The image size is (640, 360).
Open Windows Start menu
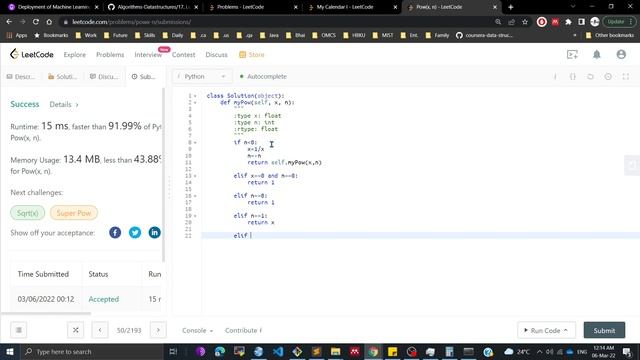click(9, 351)
